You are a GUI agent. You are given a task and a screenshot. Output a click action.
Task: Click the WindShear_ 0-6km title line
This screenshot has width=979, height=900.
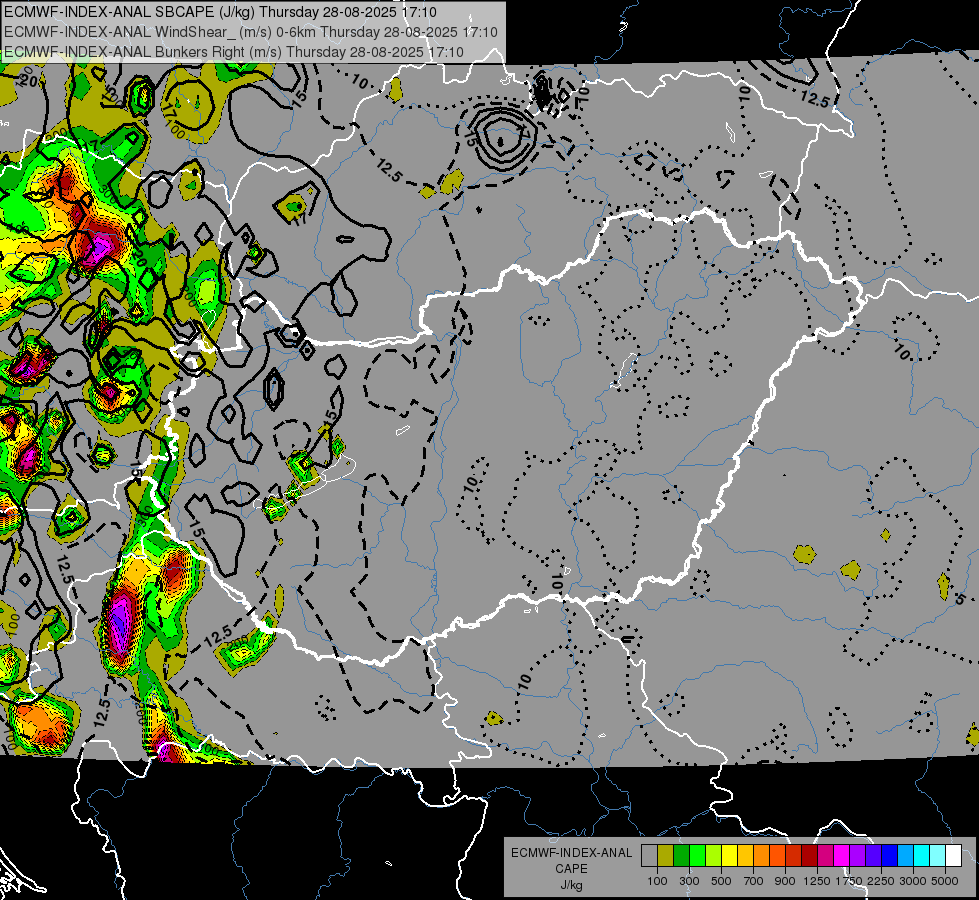pyautogui.click(x=250, y=32)
